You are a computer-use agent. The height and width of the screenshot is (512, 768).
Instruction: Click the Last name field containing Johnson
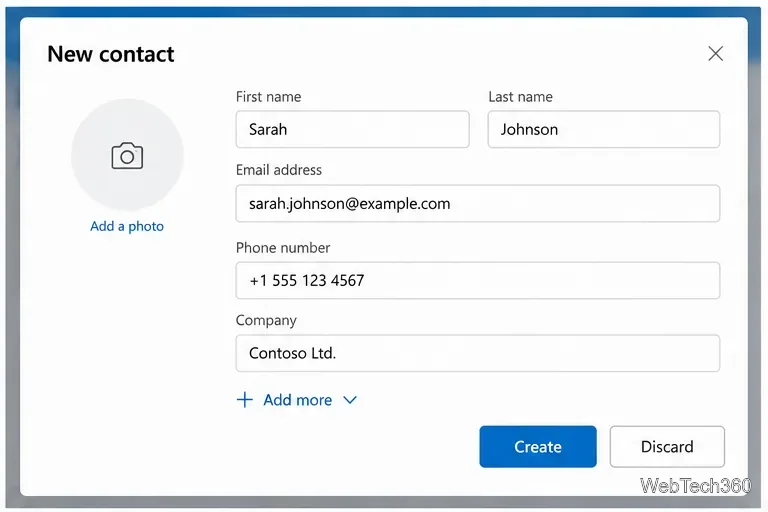[x=604, y=129]
